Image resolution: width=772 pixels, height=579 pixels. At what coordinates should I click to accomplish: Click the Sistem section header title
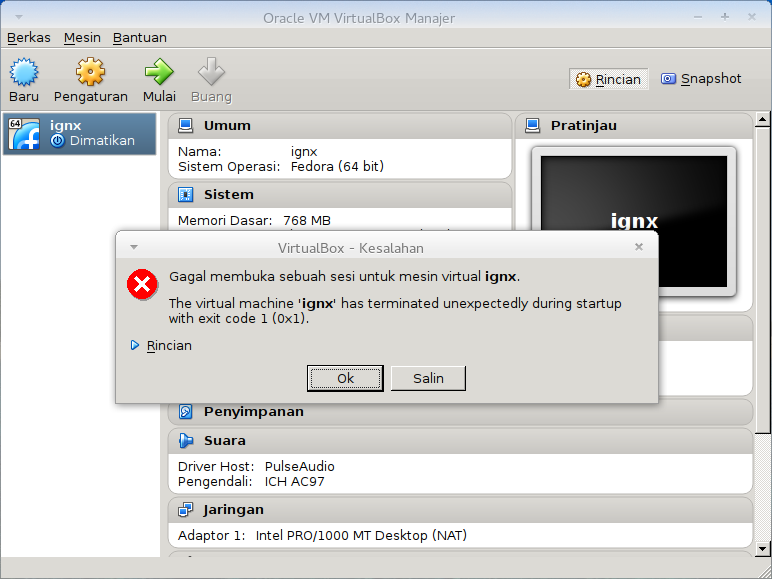tap(228, 194)
